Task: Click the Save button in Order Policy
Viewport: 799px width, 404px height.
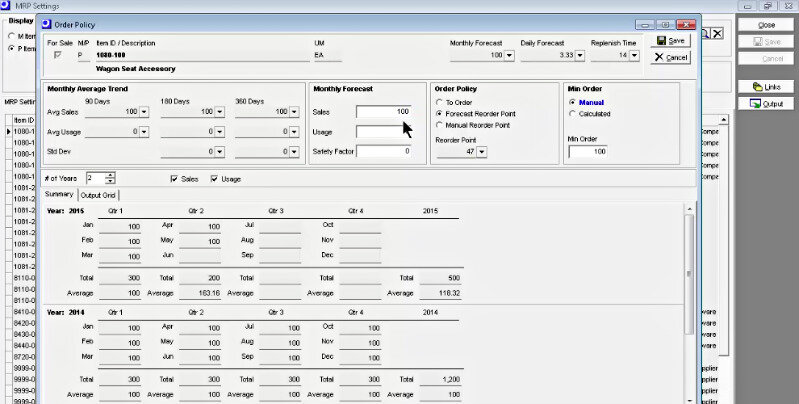Action: pyautogui.click(x=670, y=41)
